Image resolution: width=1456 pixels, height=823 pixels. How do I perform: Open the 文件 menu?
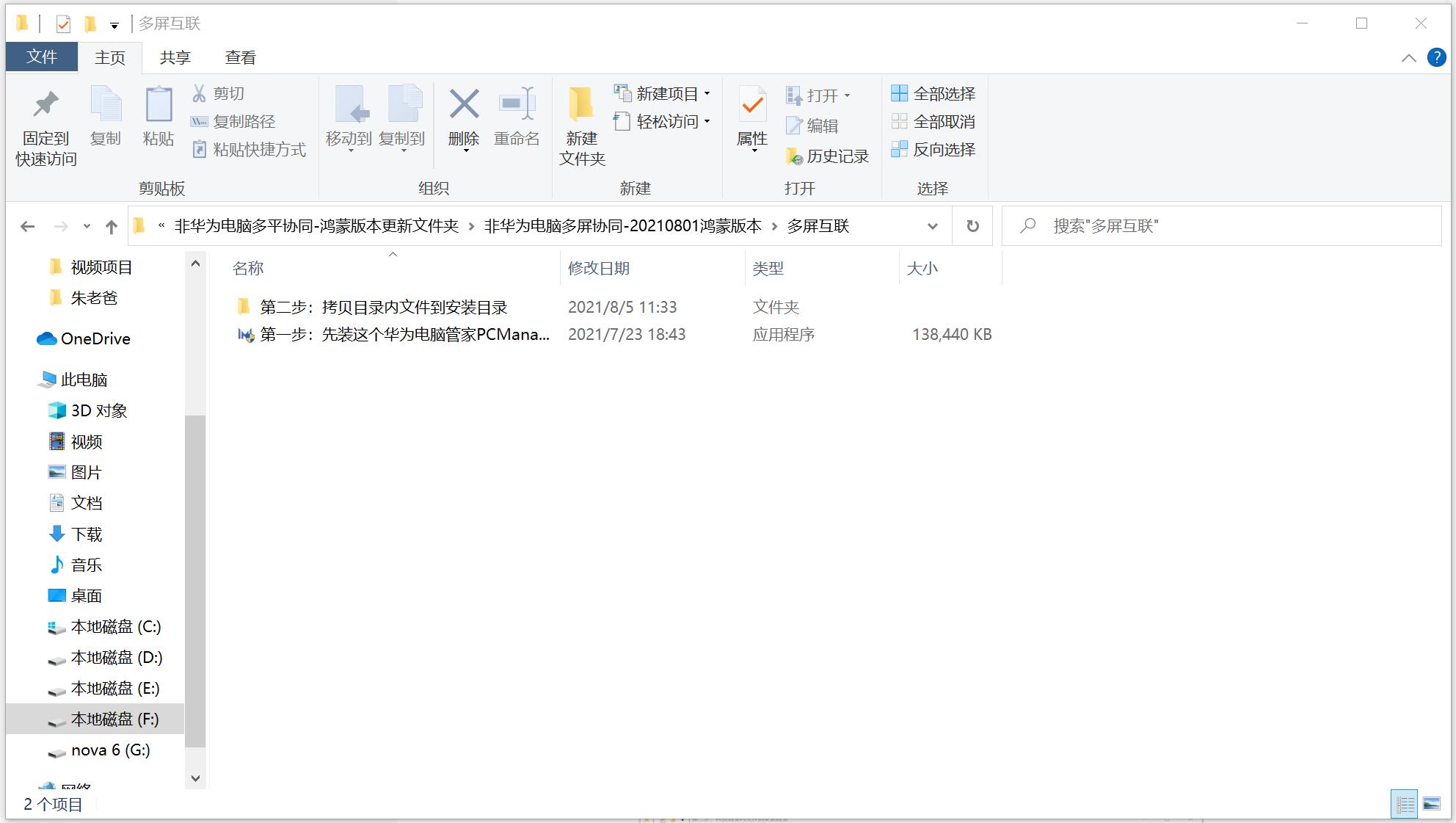(x=41, y=57)
